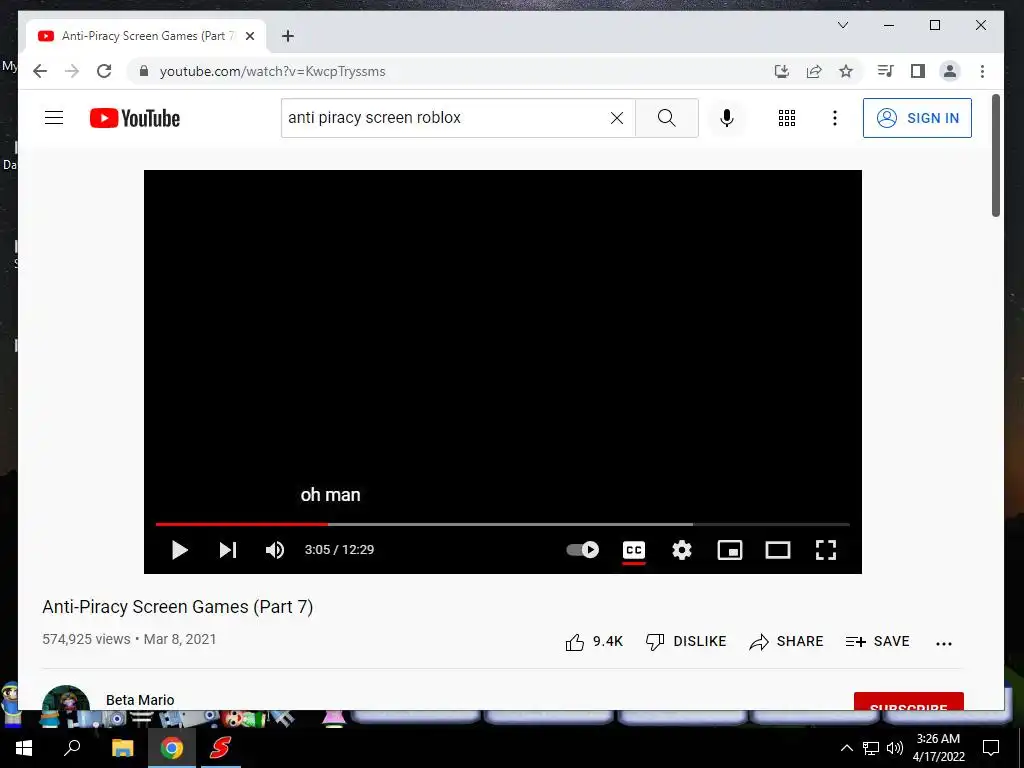Open Chrome tab search dropdown
1024x768 pixels.
point(843,25)
